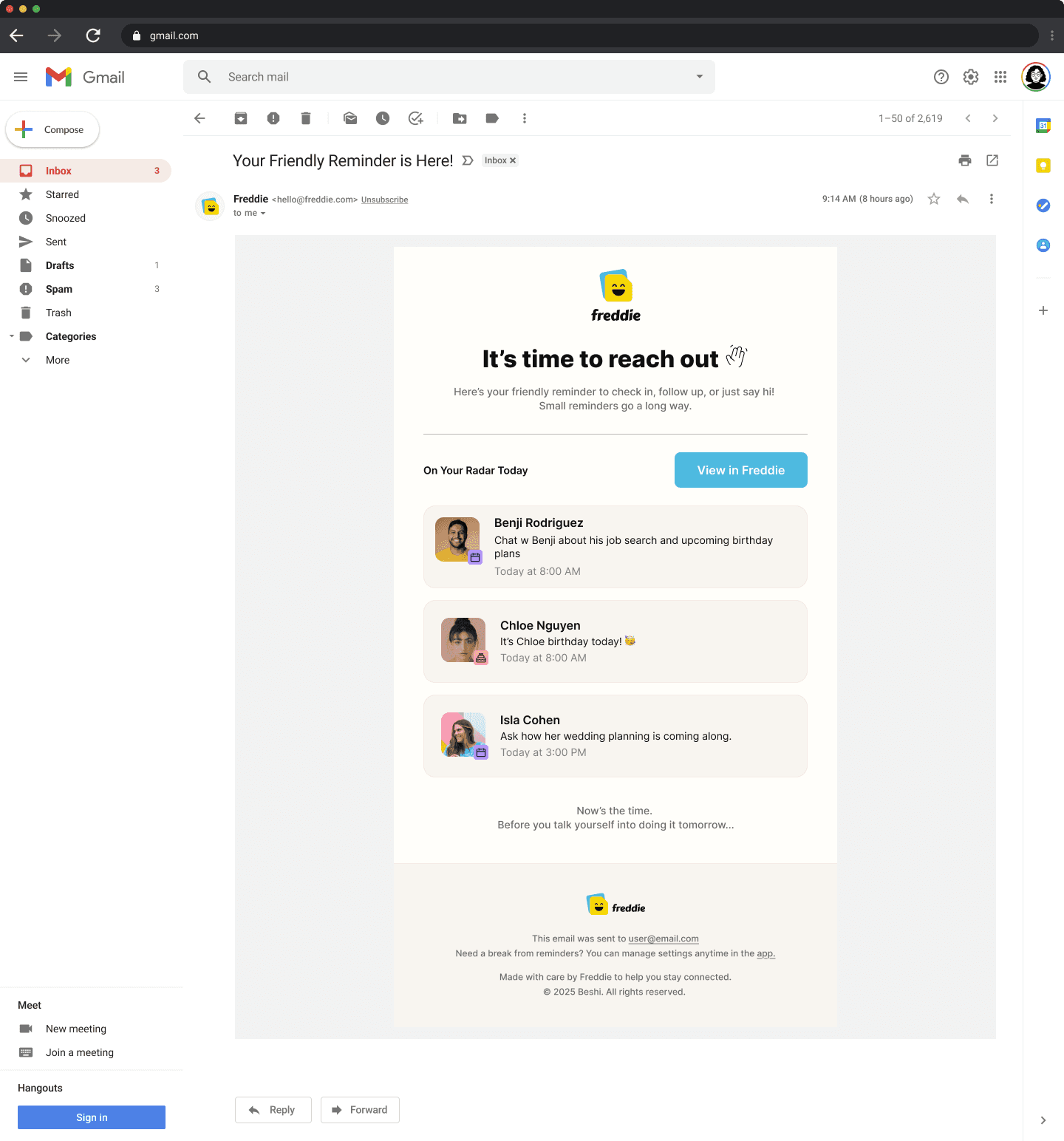1064x1141 pixels.
Task: Open the Inbox folder
Action: [x=86, y=171]
